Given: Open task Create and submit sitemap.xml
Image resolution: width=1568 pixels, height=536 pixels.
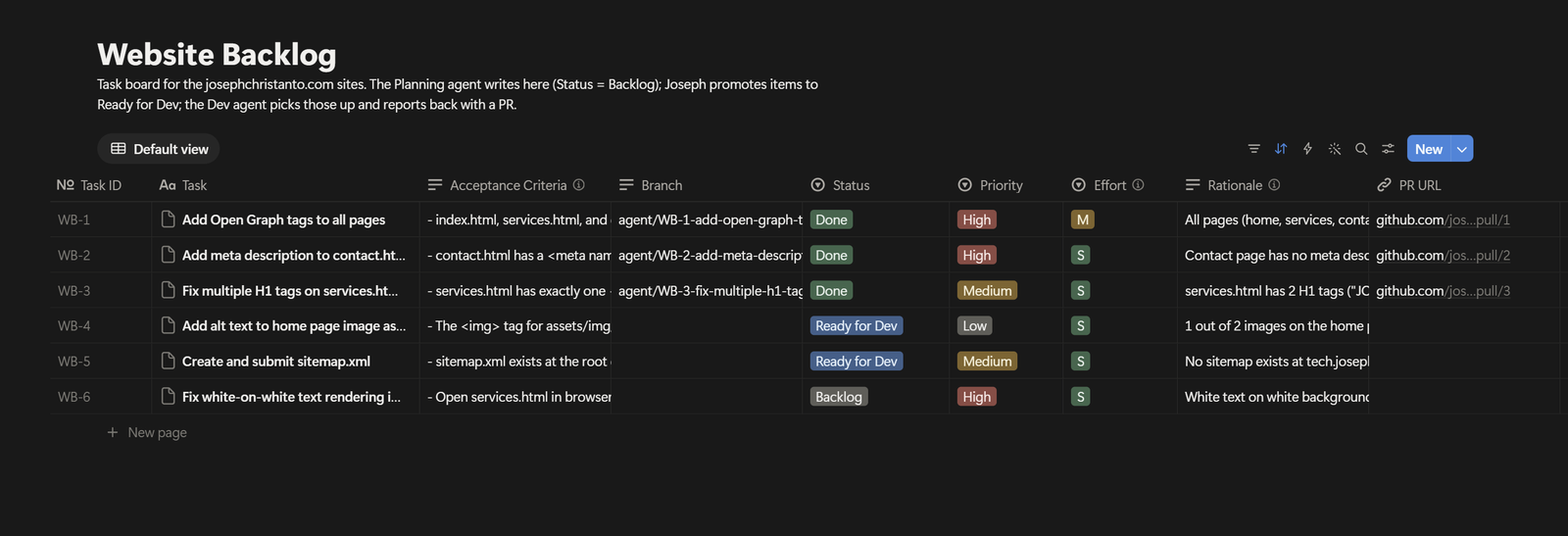Looking at the screenshot, I should 276,361.
